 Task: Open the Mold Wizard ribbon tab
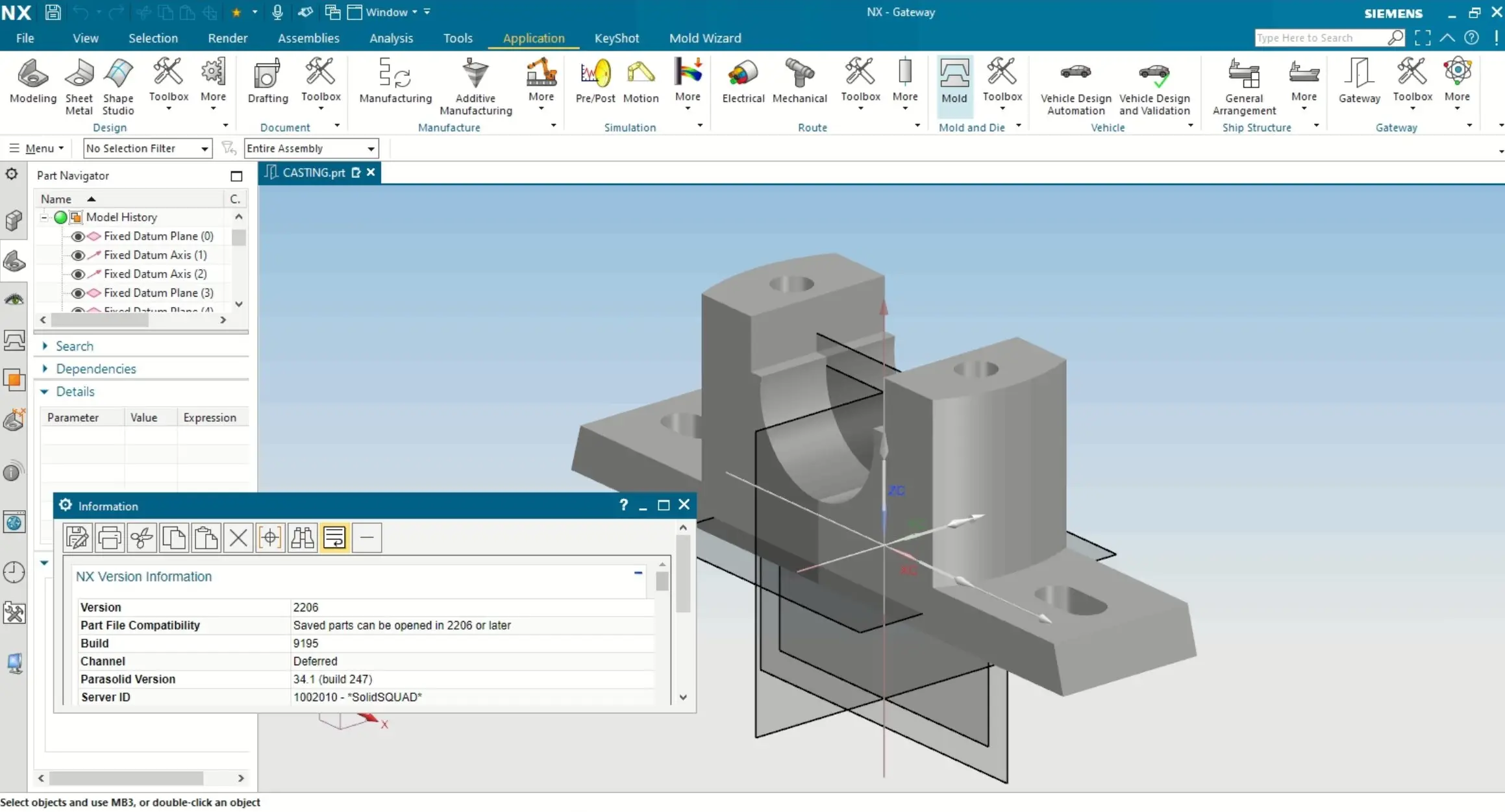705,38
